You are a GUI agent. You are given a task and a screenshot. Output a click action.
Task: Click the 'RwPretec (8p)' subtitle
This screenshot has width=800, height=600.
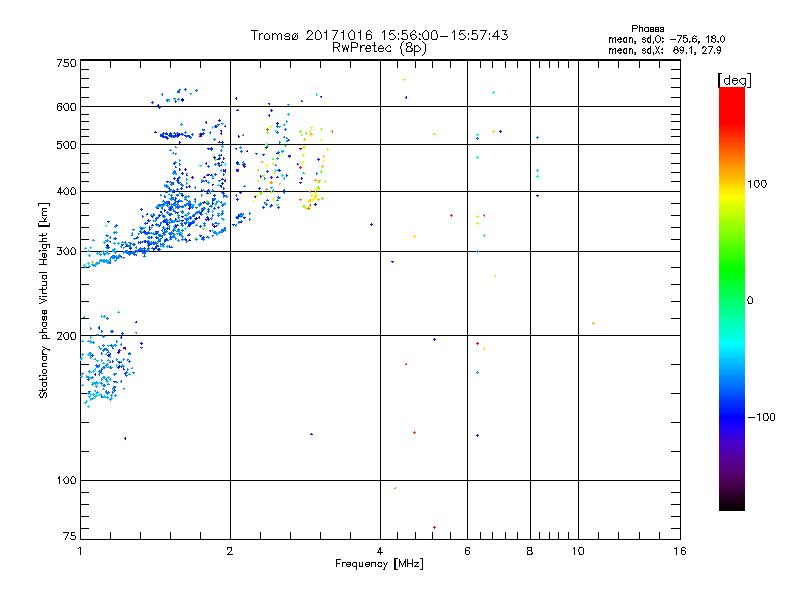[x=379, y=48]
